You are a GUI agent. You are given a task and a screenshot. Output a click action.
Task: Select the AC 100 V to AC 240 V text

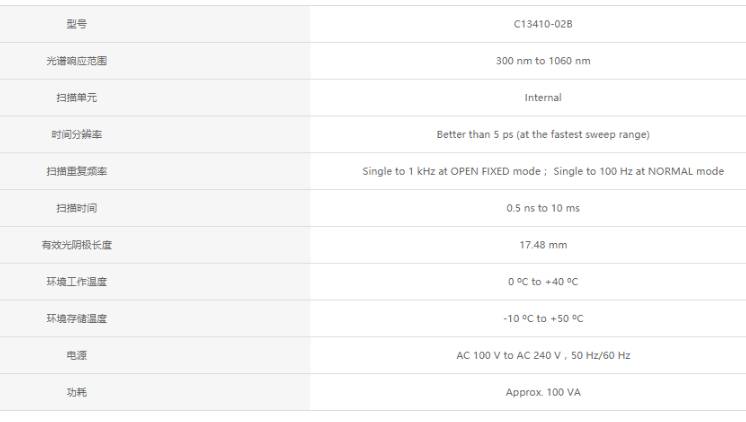[508, 355]
